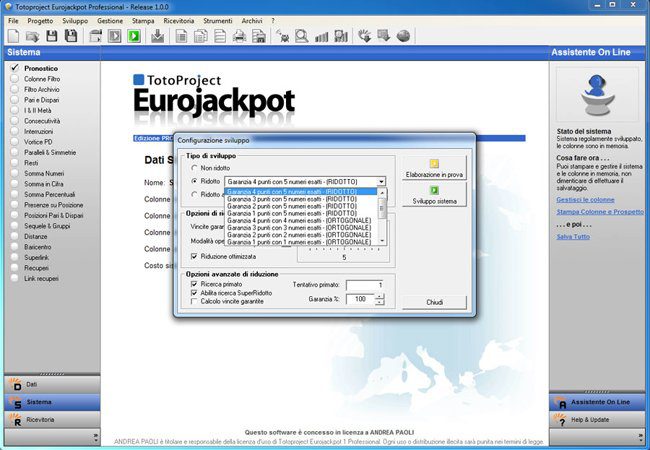Viewport: 650px width, 450px height.
Task: Open the File menu
Action: pos(13,21)
